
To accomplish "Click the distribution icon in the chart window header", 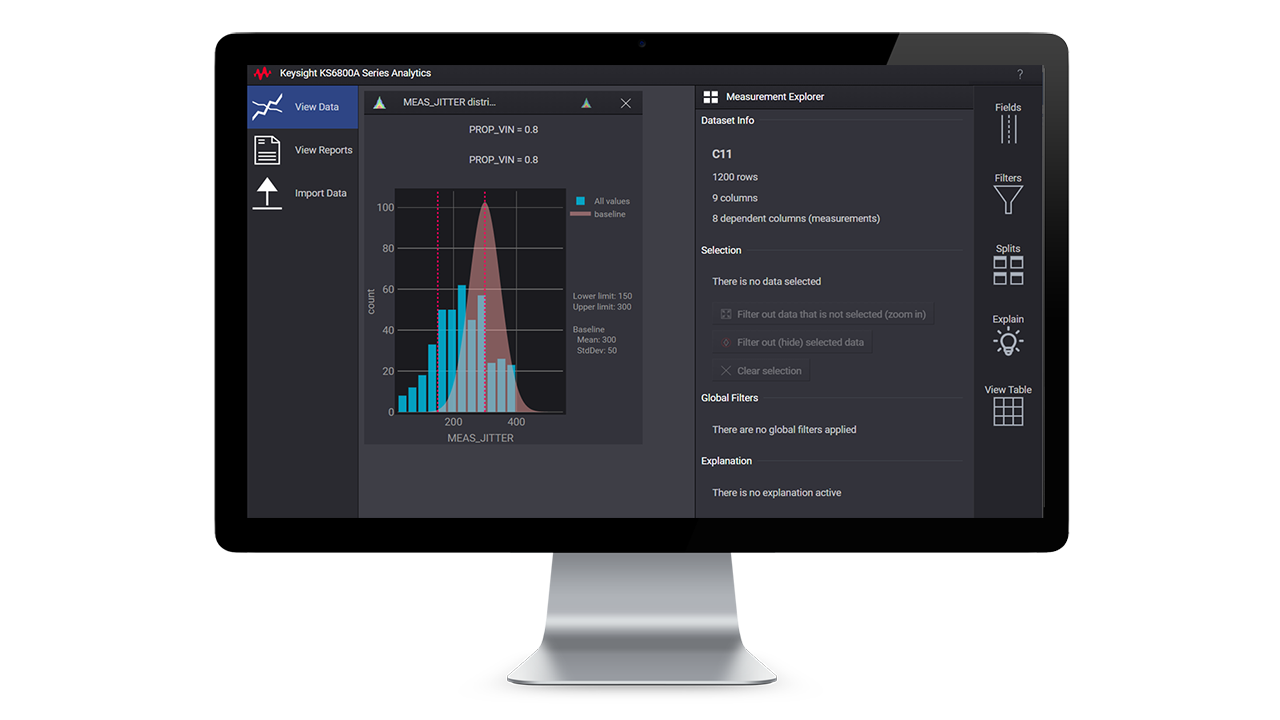I will point(380,103).
